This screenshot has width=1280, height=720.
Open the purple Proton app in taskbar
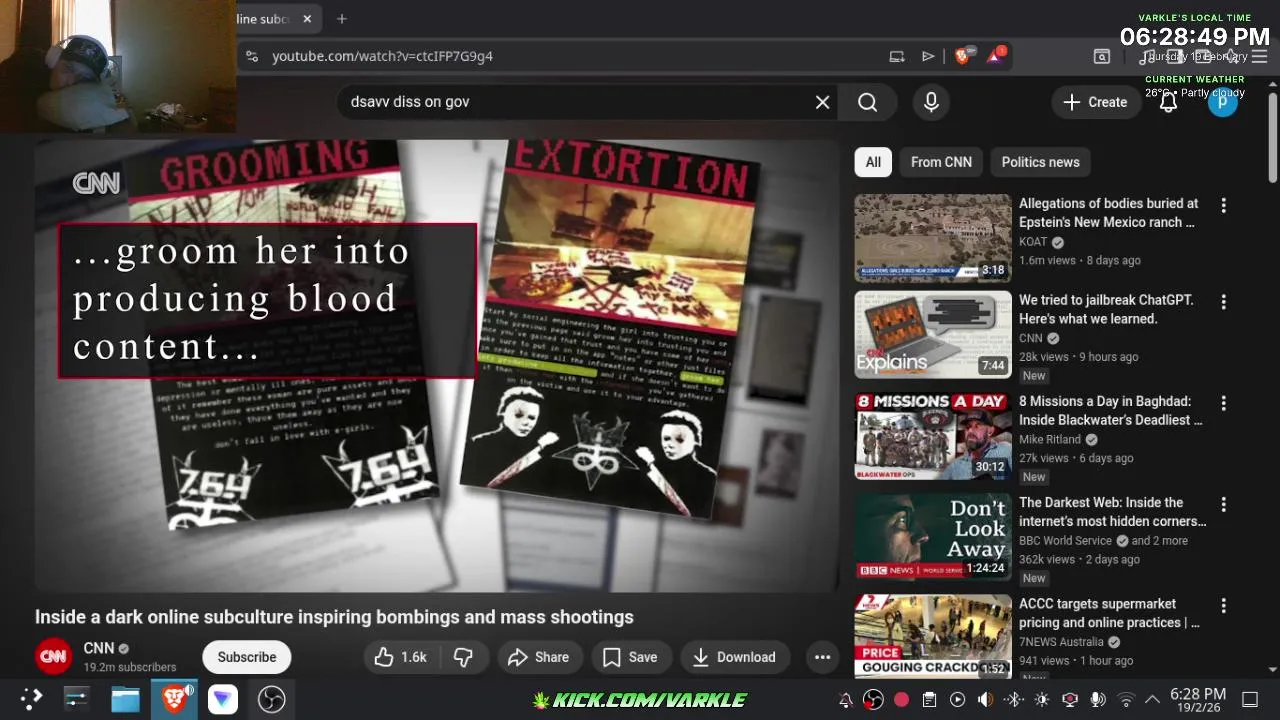(x=222, y=699)
